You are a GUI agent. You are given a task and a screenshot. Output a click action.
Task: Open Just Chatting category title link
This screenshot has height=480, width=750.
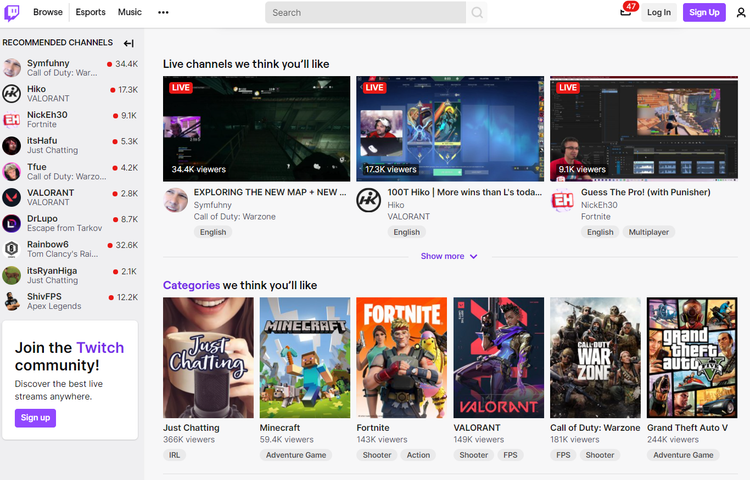coord(191,428)
